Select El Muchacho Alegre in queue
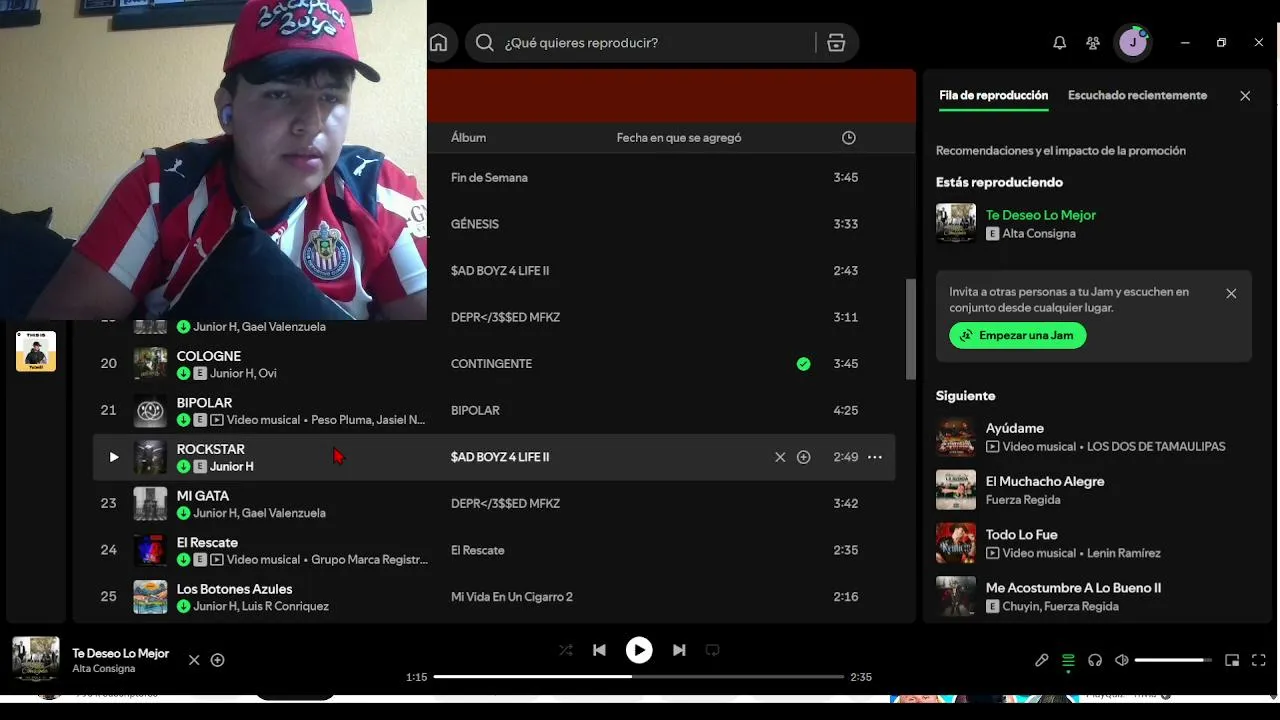 [x=1045, y=481]
